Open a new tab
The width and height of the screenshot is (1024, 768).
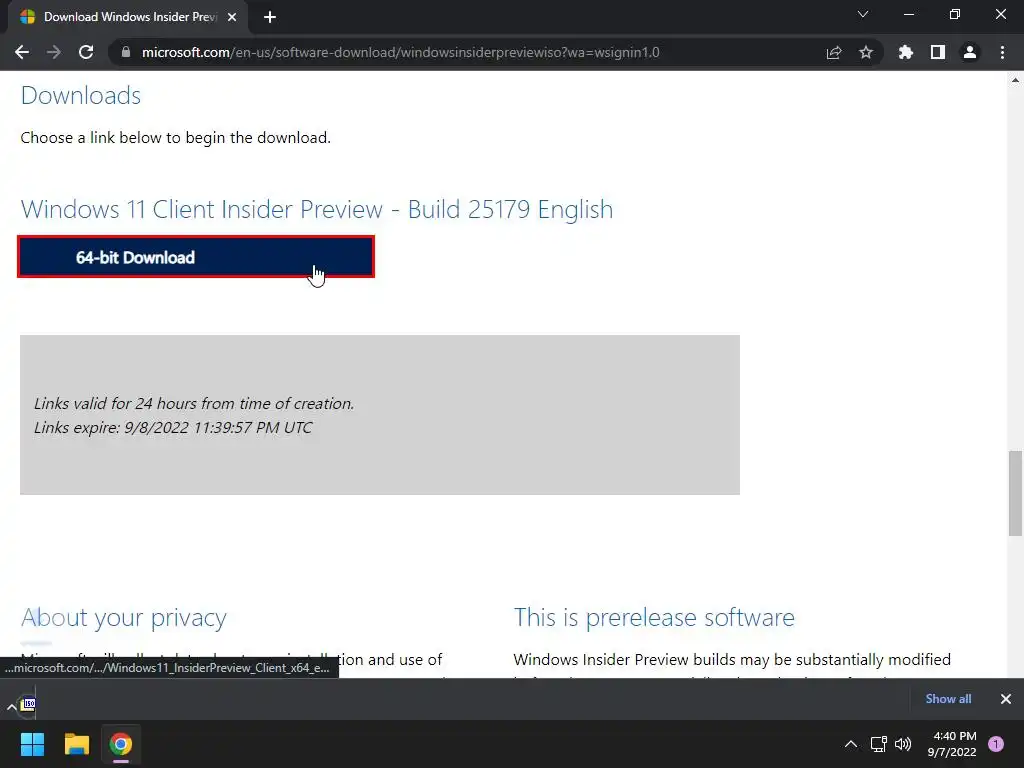(x=270, y=17)
